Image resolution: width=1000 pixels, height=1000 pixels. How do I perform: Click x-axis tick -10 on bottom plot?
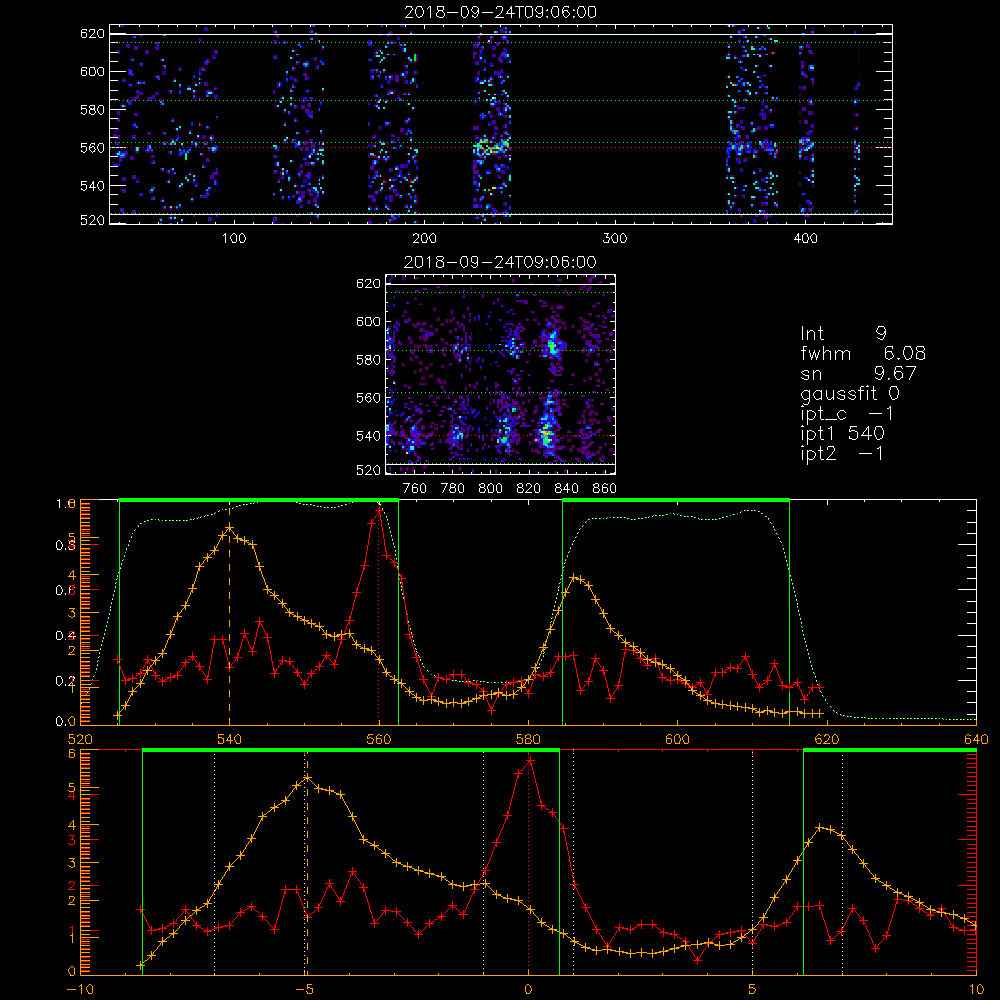click(x=80, y=990)
